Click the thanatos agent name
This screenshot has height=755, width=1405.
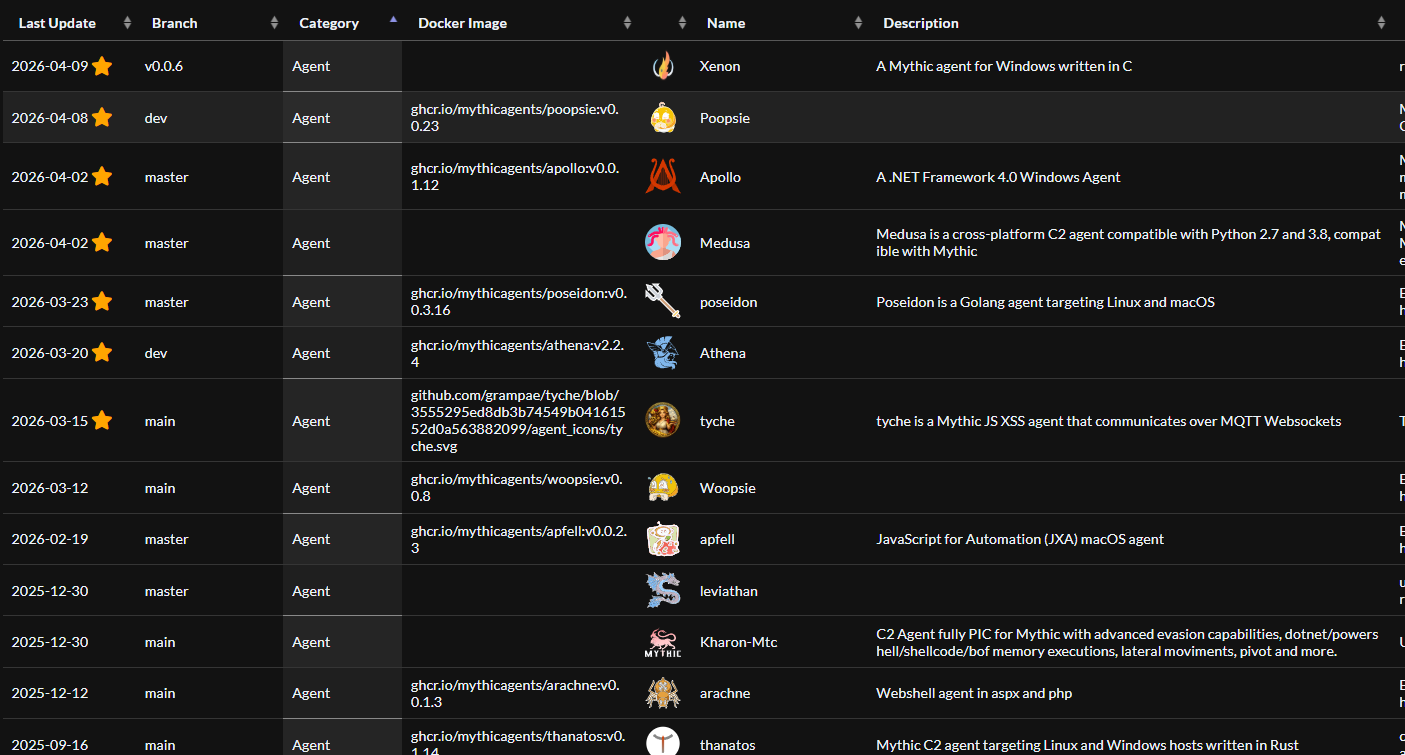[728, 745]
